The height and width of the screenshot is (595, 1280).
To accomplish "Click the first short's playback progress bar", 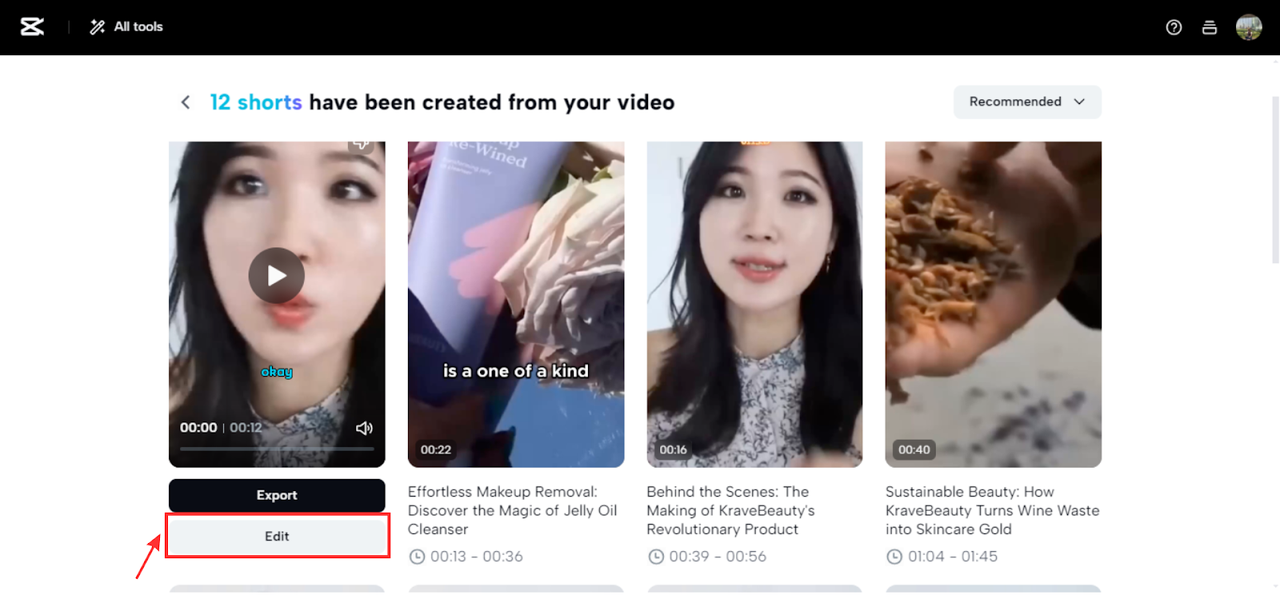I will pyautogui.click(x=277, y=449).
